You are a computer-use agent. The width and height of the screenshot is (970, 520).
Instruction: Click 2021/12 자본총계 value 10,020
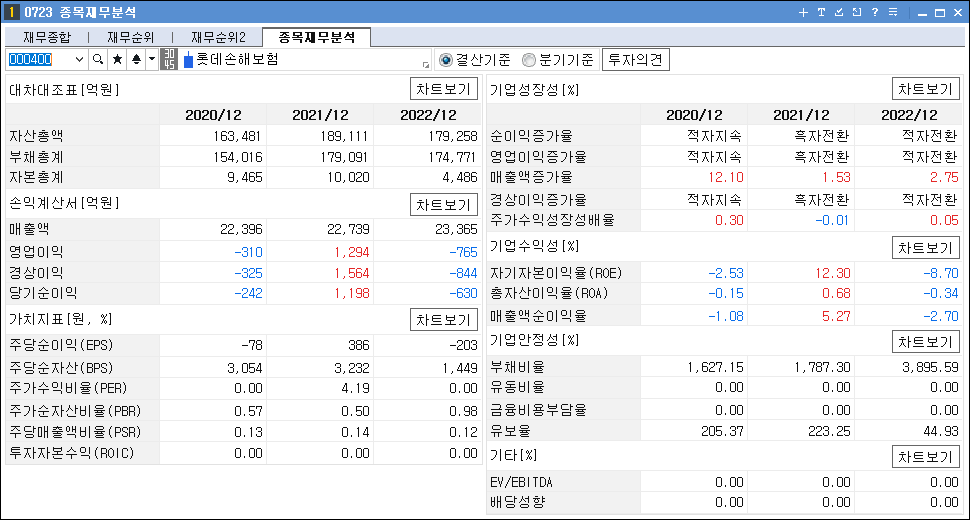[x=348, y=177]
